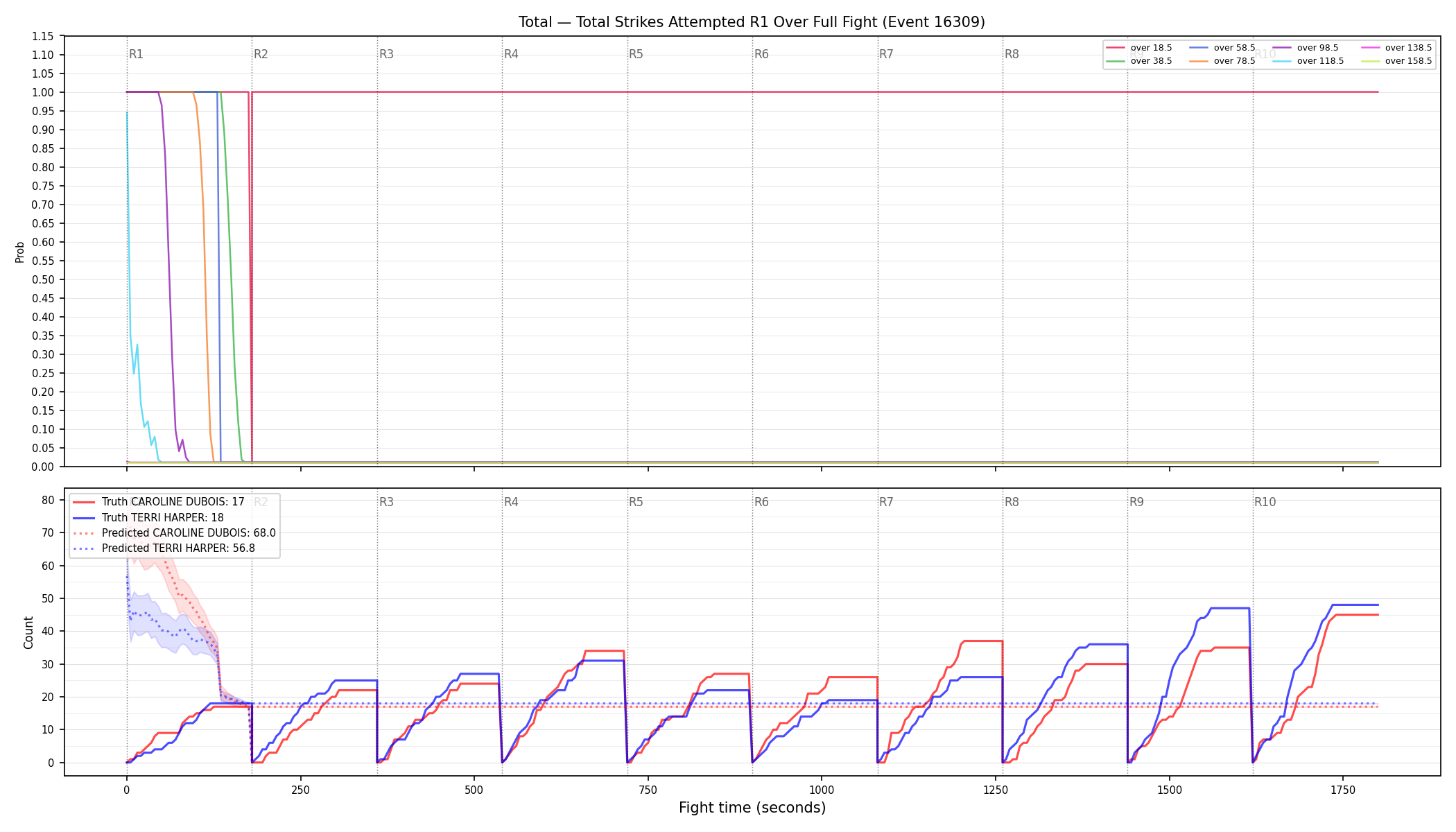Screen dimensions: 1456x832
Task: Click the R8 round marker in top chart
Action: [1012, 54]
